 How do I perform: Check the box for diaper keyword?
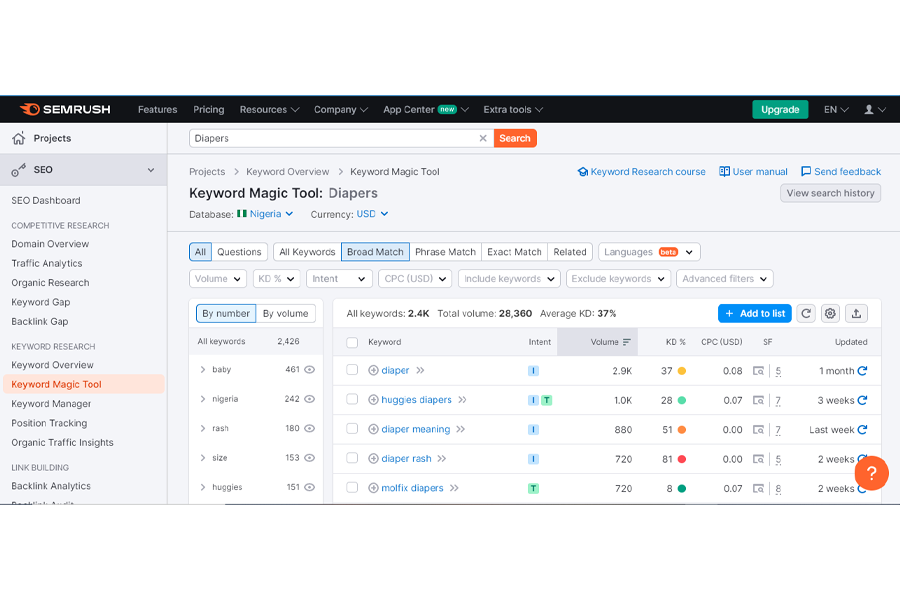point(352,370)
